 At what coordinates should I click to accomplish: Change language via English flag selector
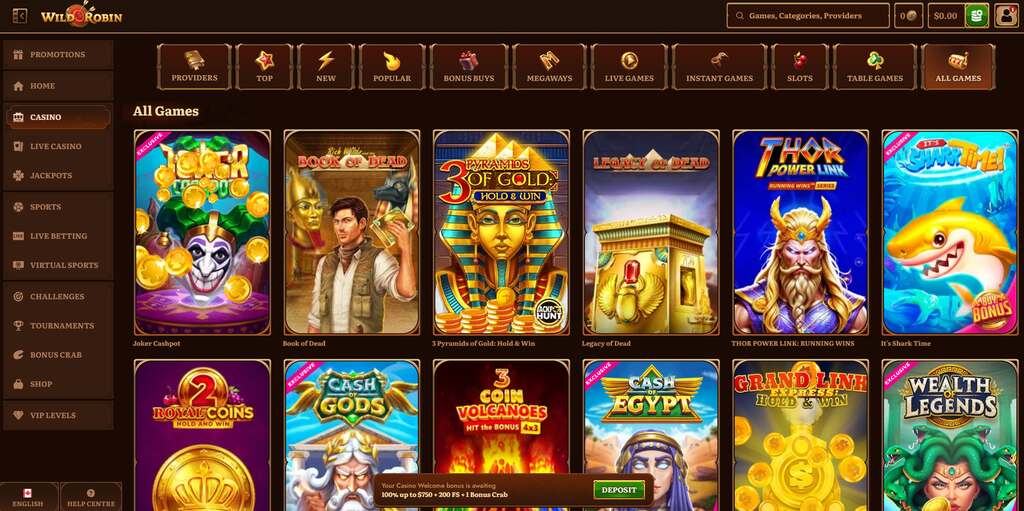pos(28,497)
